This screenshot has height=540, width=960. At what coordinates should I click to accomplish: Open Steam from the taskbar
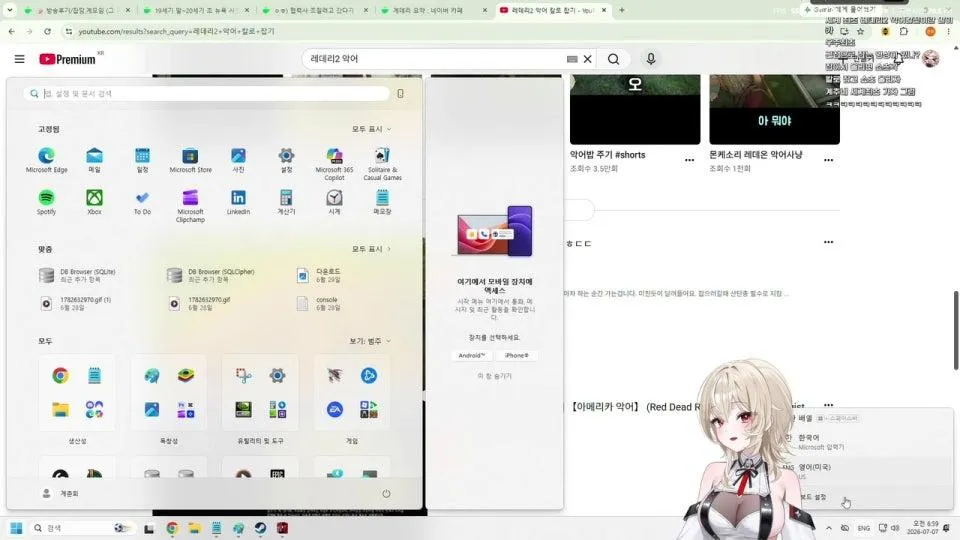point(260,528)
